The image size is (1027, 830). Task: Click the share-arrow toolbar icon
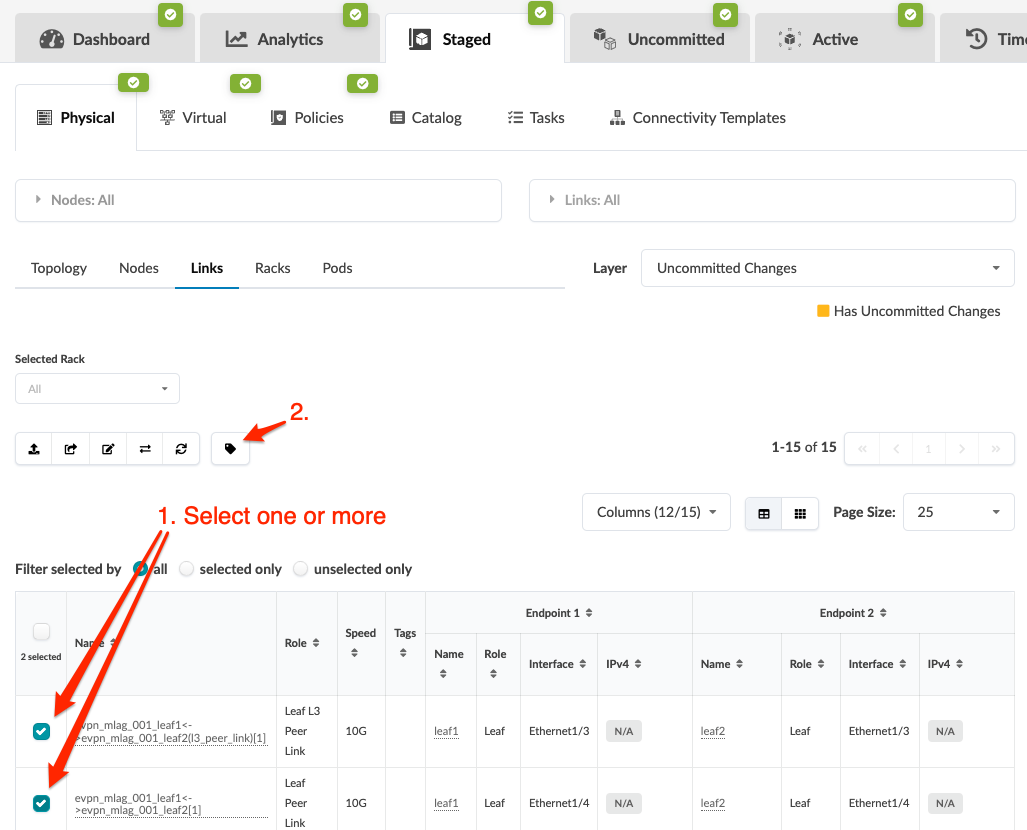pyautogui.click(x=71, y=449)
